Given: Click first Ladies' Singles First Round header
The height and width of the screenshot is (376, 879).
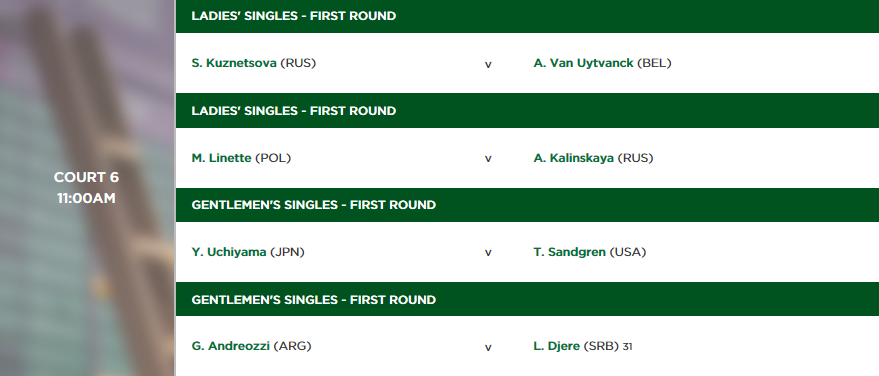Looking at the screenshot, I should 527,16.
